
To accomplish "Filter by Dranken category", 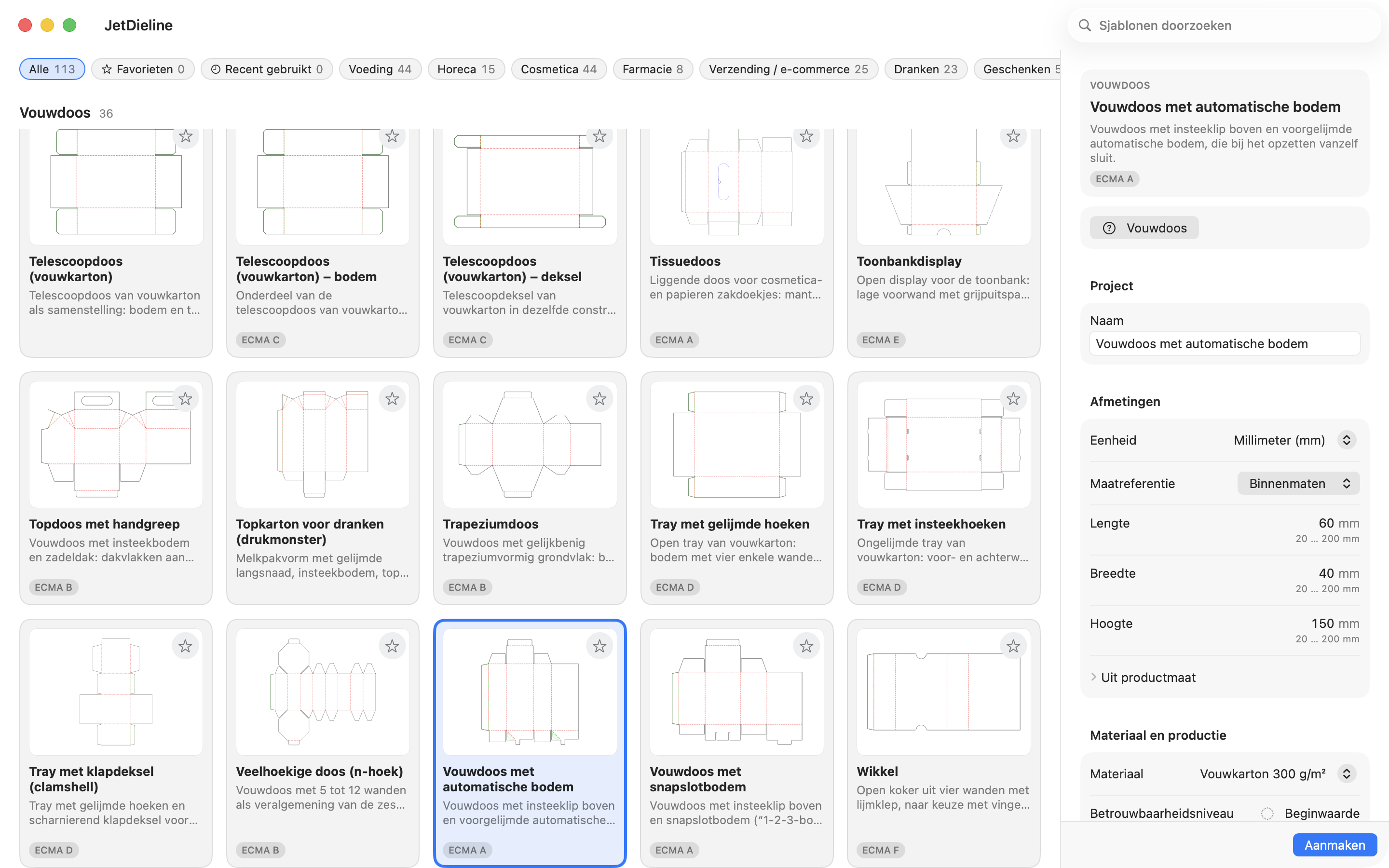I will point(925,69).
